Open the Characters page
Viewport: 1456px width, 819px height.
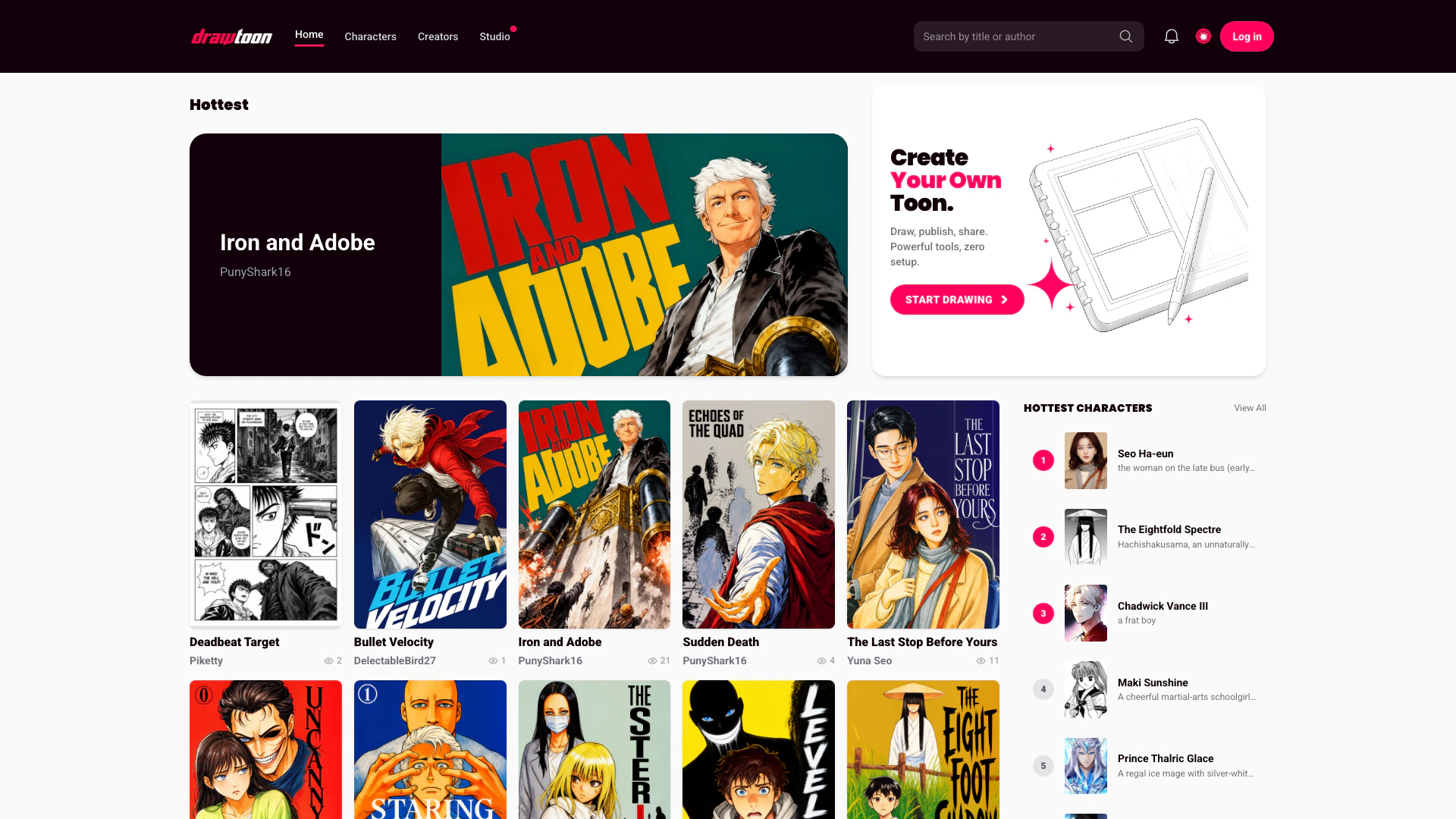click(x=370, y=36)
